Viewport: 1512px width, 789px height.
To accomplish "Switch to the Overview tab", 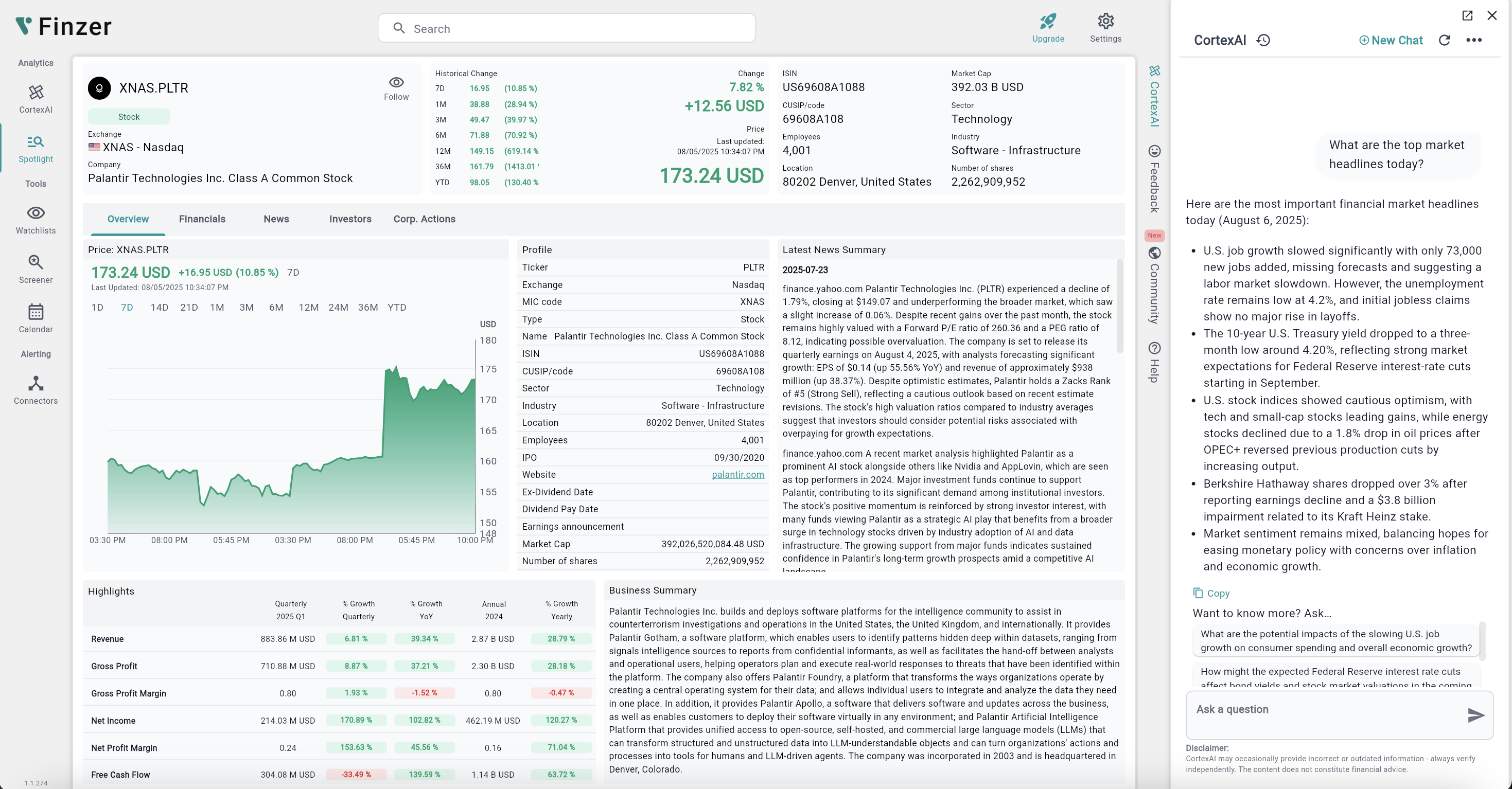I will [x=128, y=219].
